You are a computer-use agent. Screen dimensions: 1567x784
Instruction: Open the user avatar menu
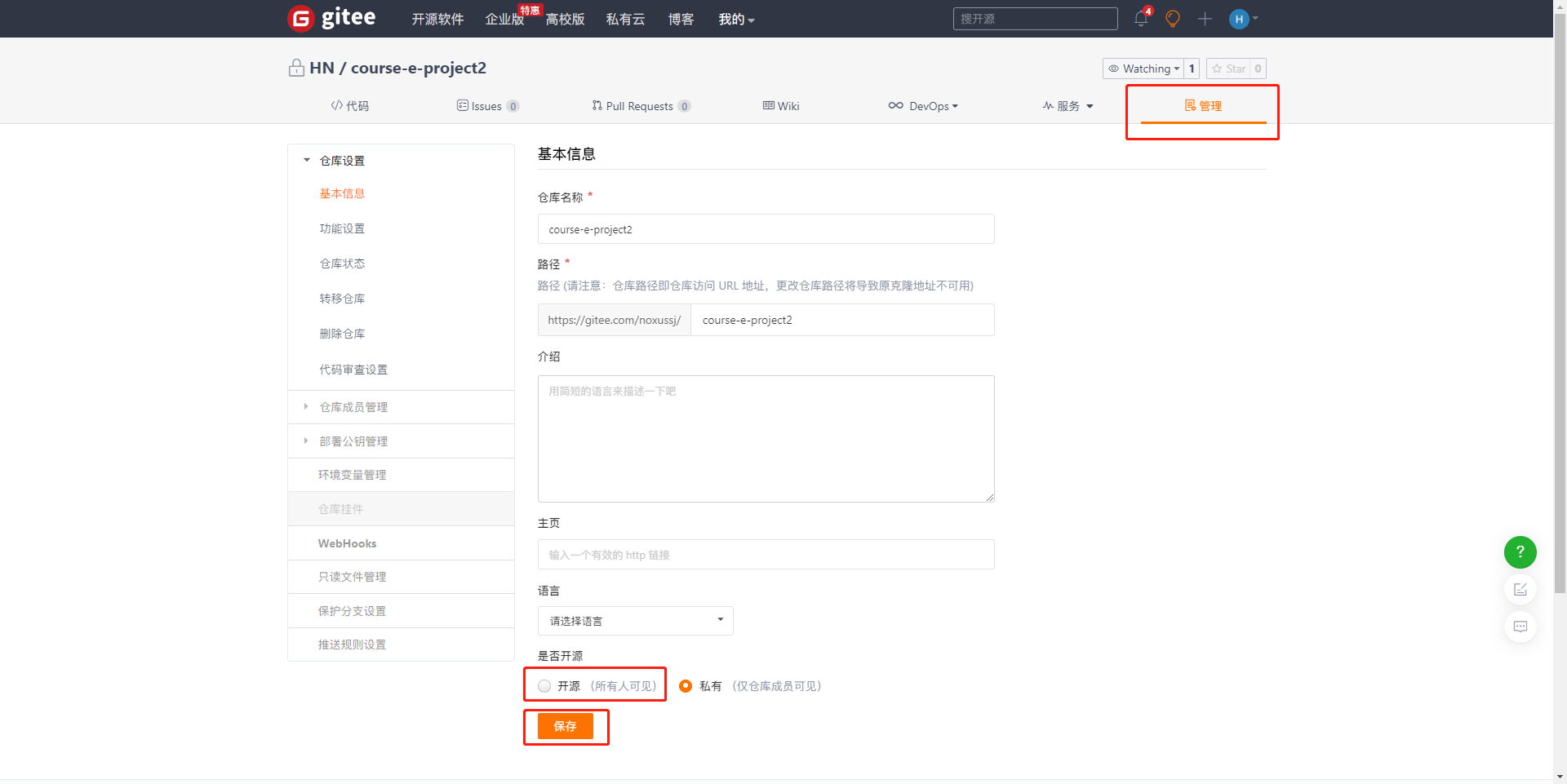click(x=1243, y=19)
